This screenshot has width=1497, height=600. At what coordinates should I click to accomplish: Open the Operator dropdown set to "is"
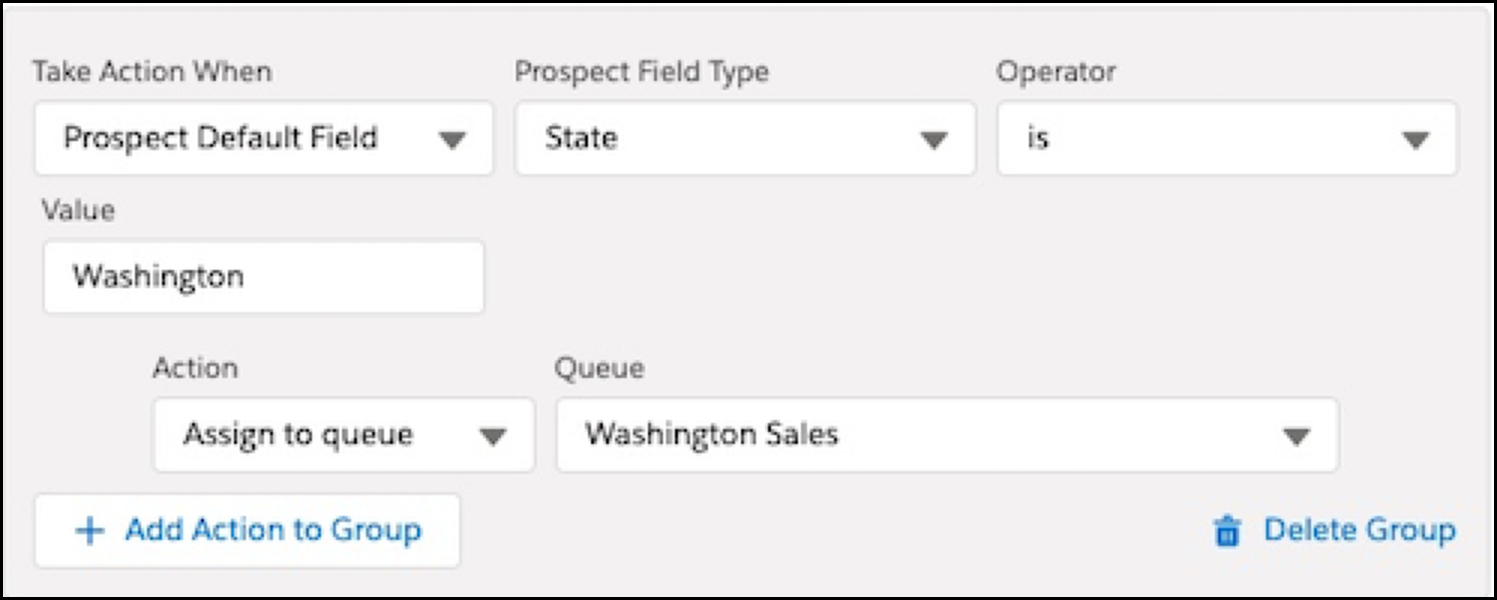point(1226,138)
